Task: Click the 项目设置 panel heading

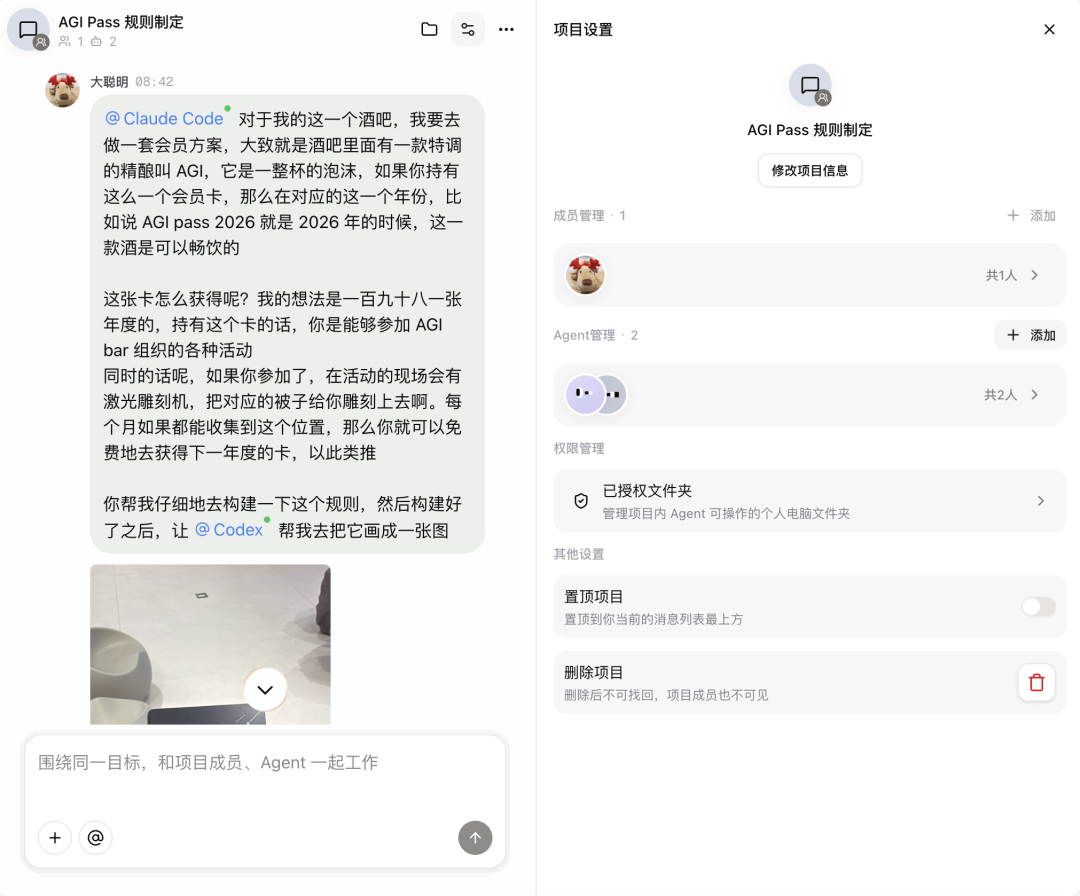Action: coord(583,30)
